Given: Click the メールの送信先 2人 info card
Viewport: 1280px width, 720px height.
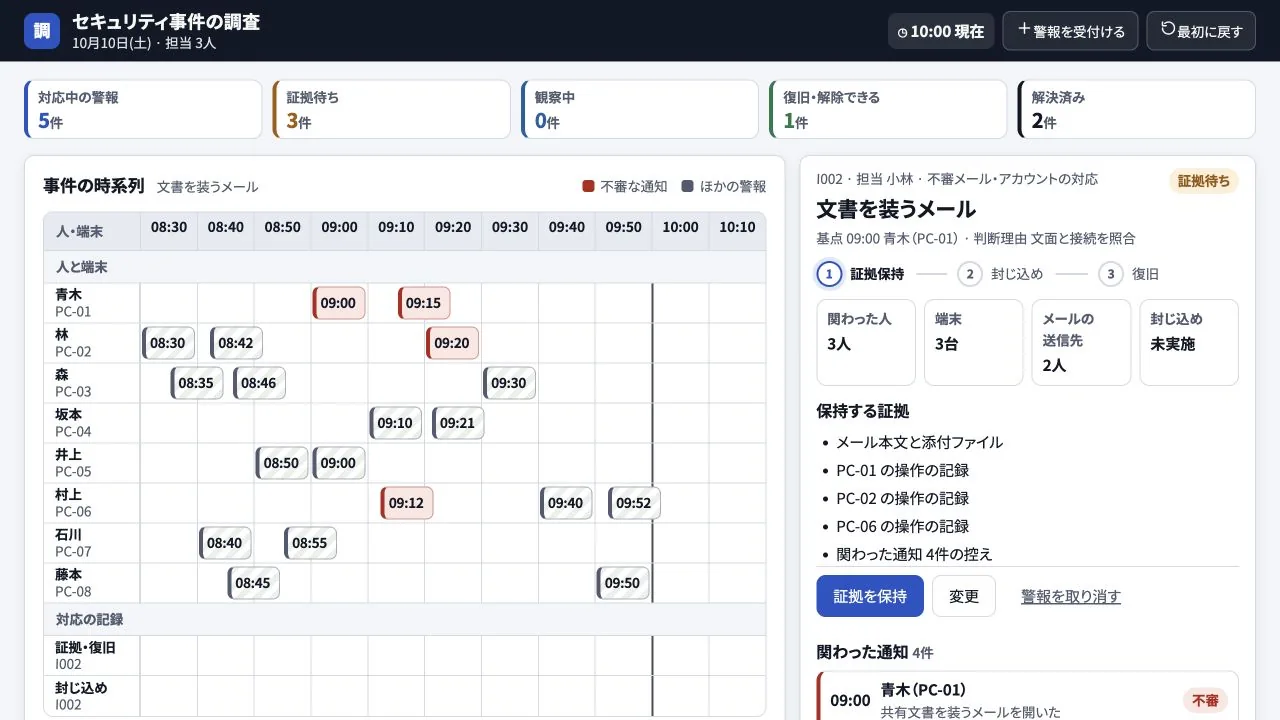Looking at the screenshot, I should (x=1081, y=342).
